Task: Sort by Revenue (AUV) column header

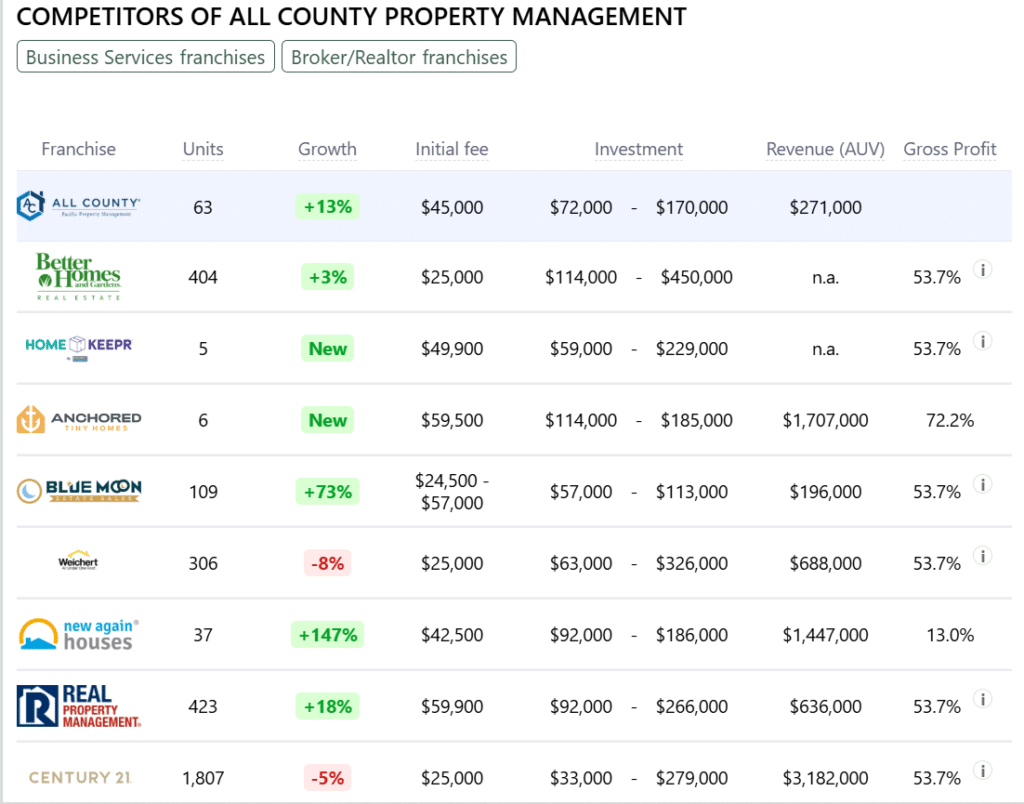Action: pyautogui.click(x=825, y=149)
